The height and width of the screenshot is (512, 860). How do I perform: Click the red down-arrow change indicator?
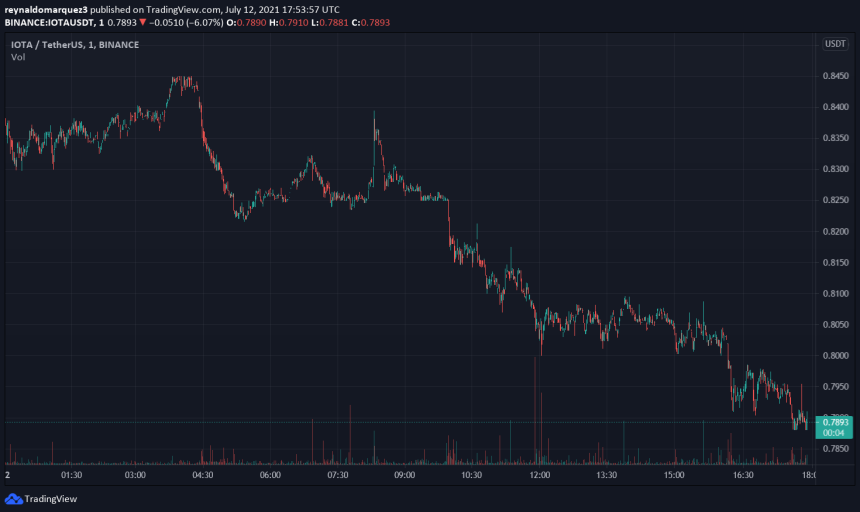tap(143, 22)
